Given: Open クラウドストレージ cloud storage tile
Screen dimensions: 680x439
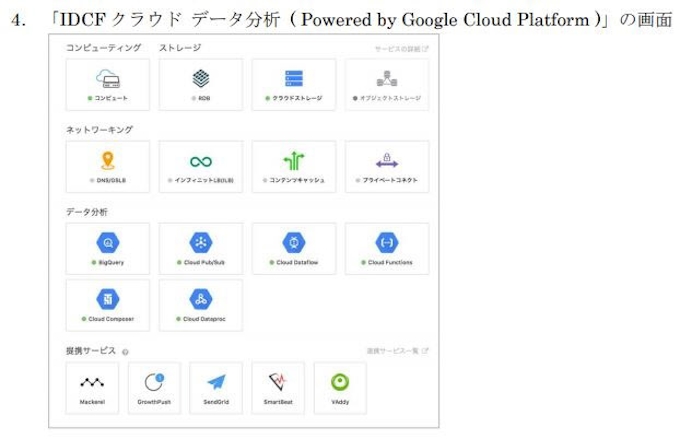Looking at the screenshot, I should tap(294, 84).
